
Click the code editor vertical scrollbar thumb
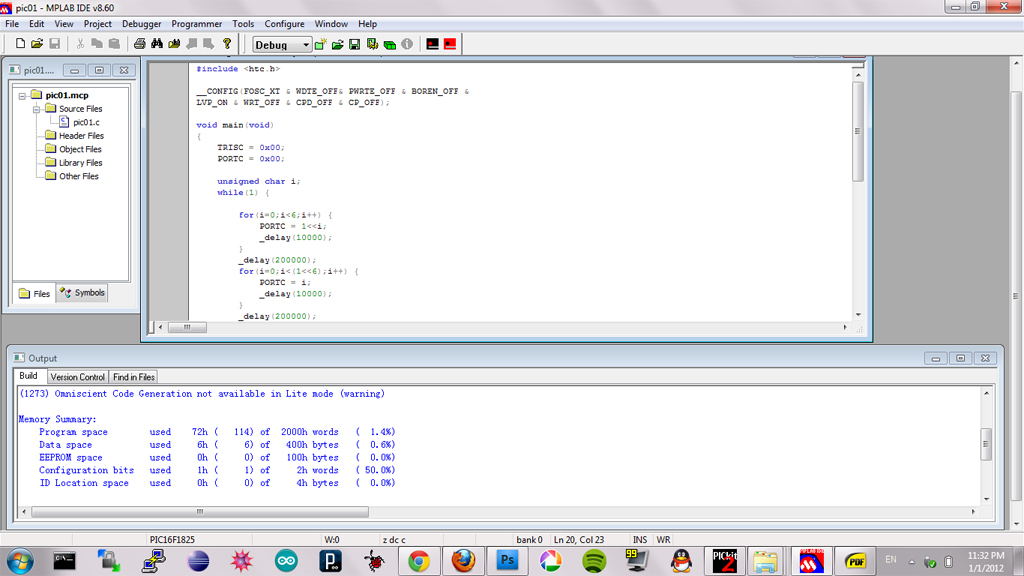click(857, 131)
